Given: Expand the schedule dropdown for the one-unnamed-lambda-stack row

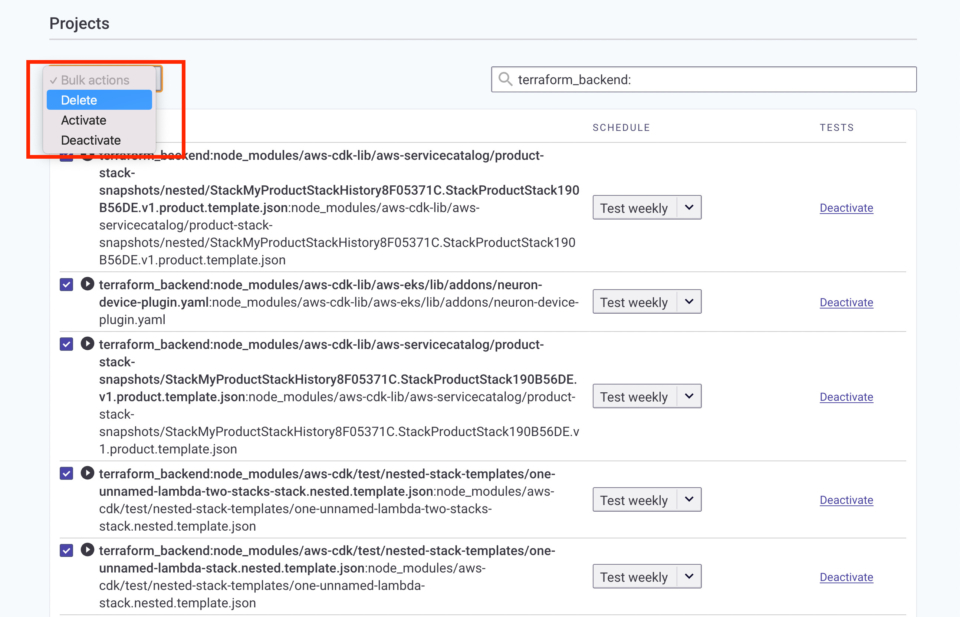Looking at the screenshot, I should [647, 577].
